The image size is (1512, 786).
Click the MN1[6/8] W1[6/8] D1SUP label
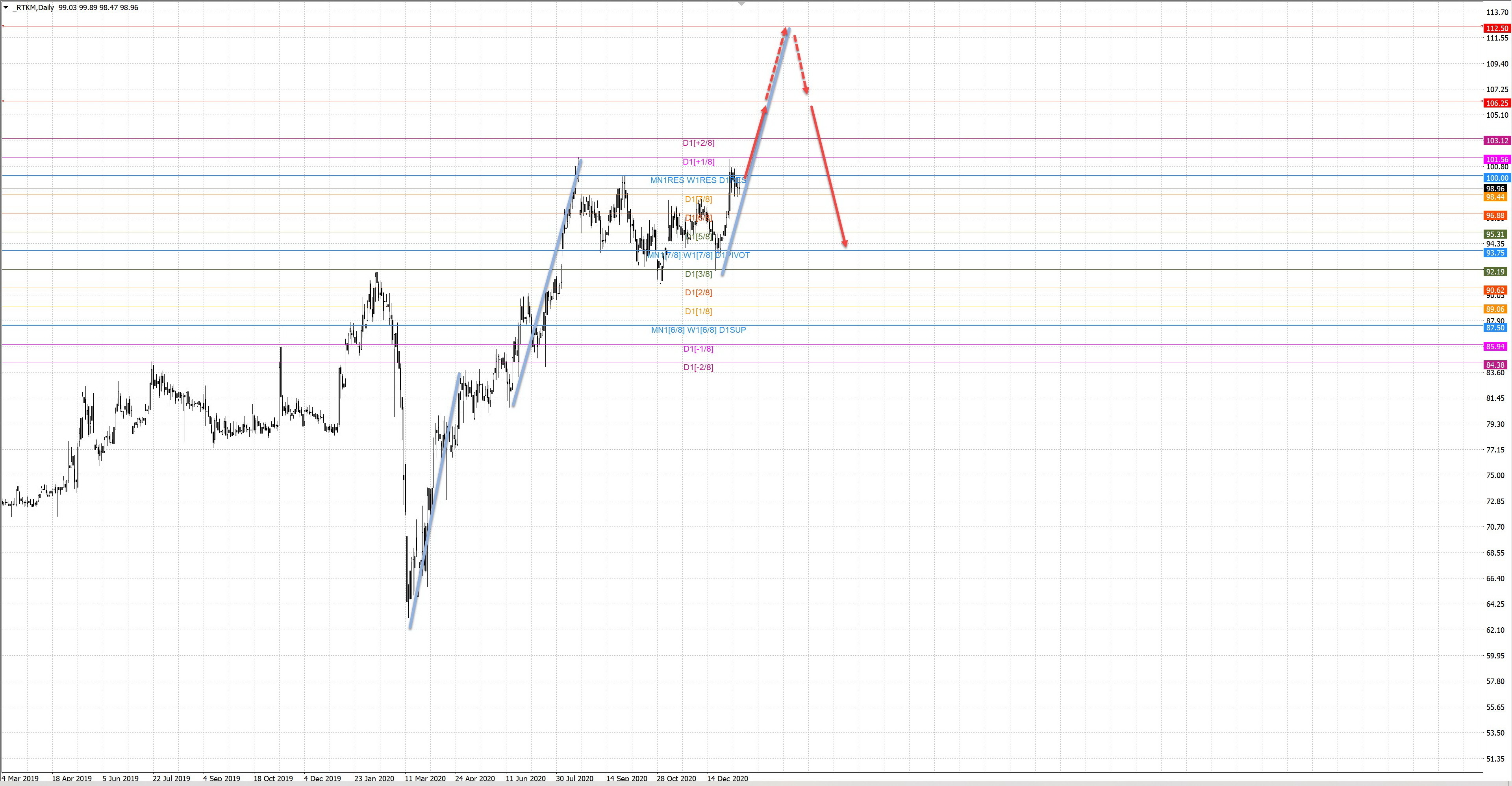(x=698, y=330)
